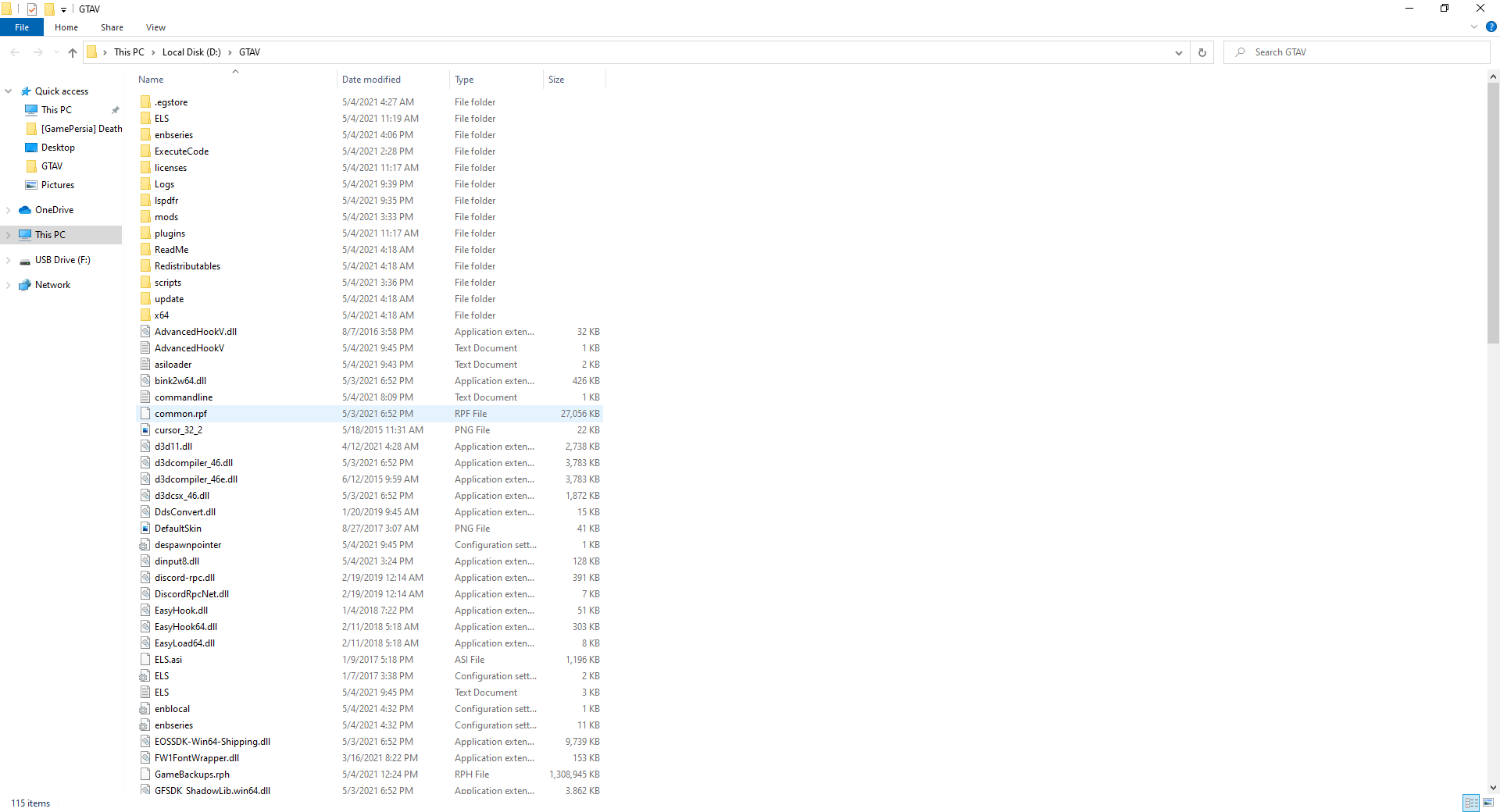Click the New folder quick access icon
1500x812 pixels.
(48, 9)
